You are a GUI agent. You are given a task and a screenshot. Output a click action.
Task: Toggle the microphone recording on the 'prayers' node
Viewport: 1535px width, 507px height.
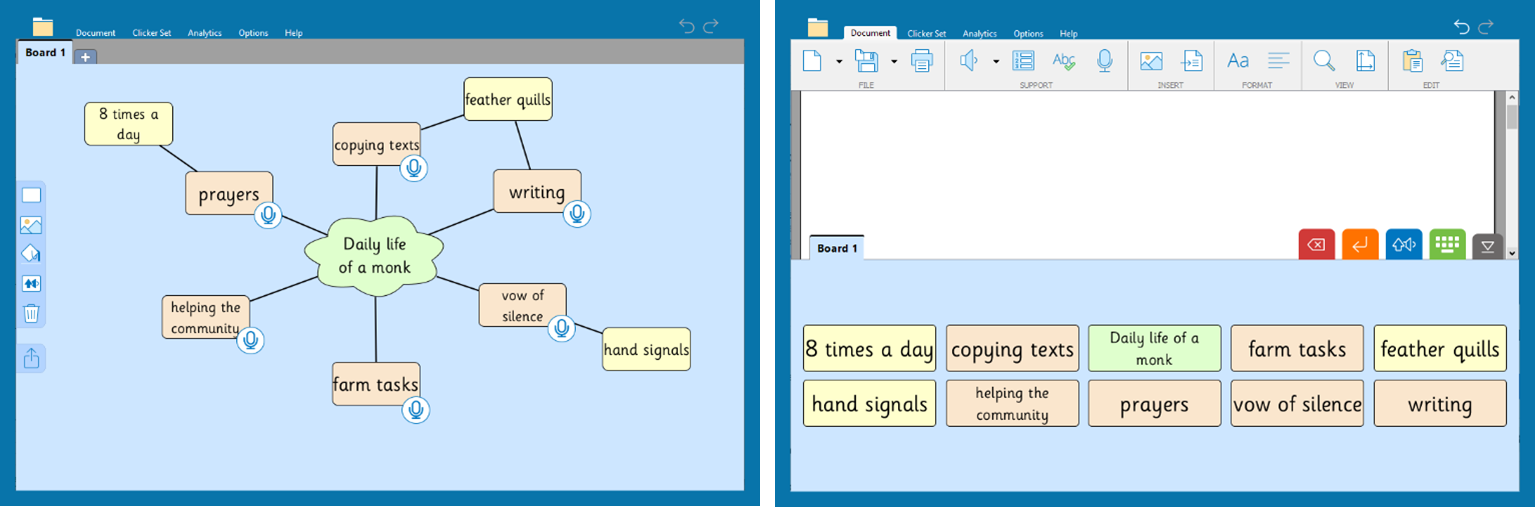pyautogui.click(x=267, y=215)
